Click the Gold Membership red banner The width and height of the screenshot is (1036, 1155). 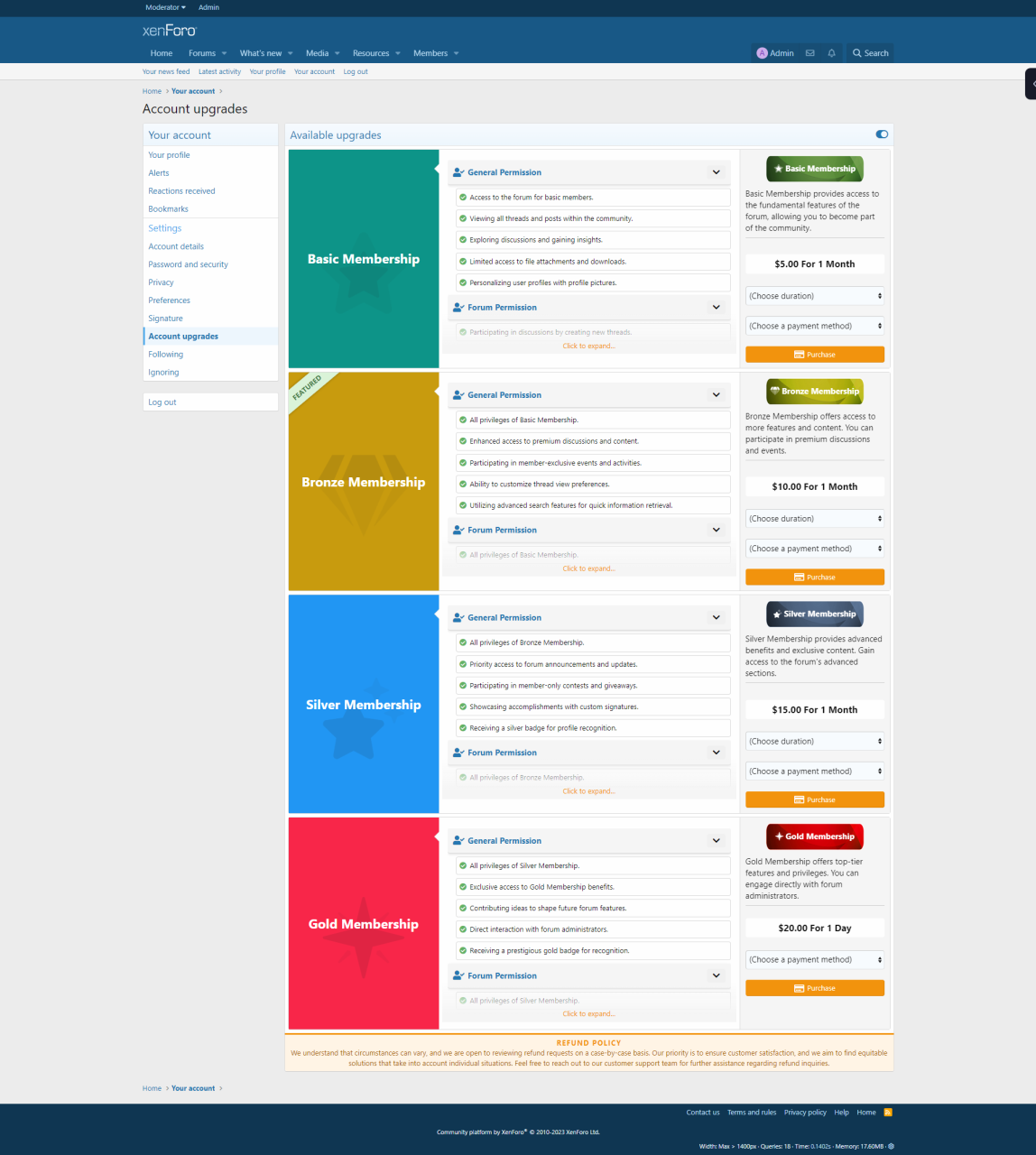364,924
